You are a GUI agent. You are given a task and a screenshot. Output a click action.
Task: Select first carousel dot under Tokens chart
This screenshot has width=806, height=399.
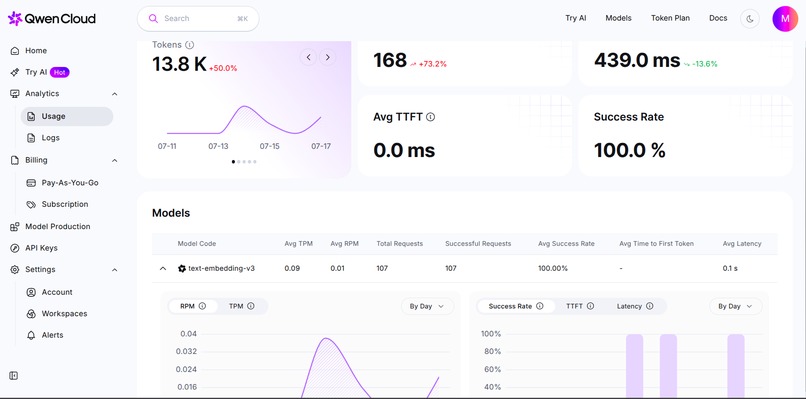click(x=233, y=161)
